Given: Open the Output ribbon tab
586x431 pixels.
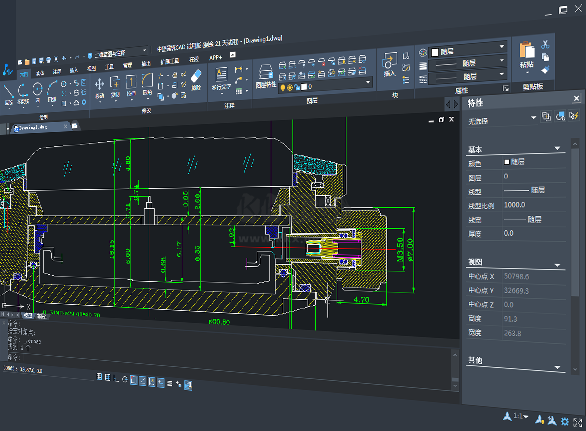Looking at the screenshot, I should [146, 63].
